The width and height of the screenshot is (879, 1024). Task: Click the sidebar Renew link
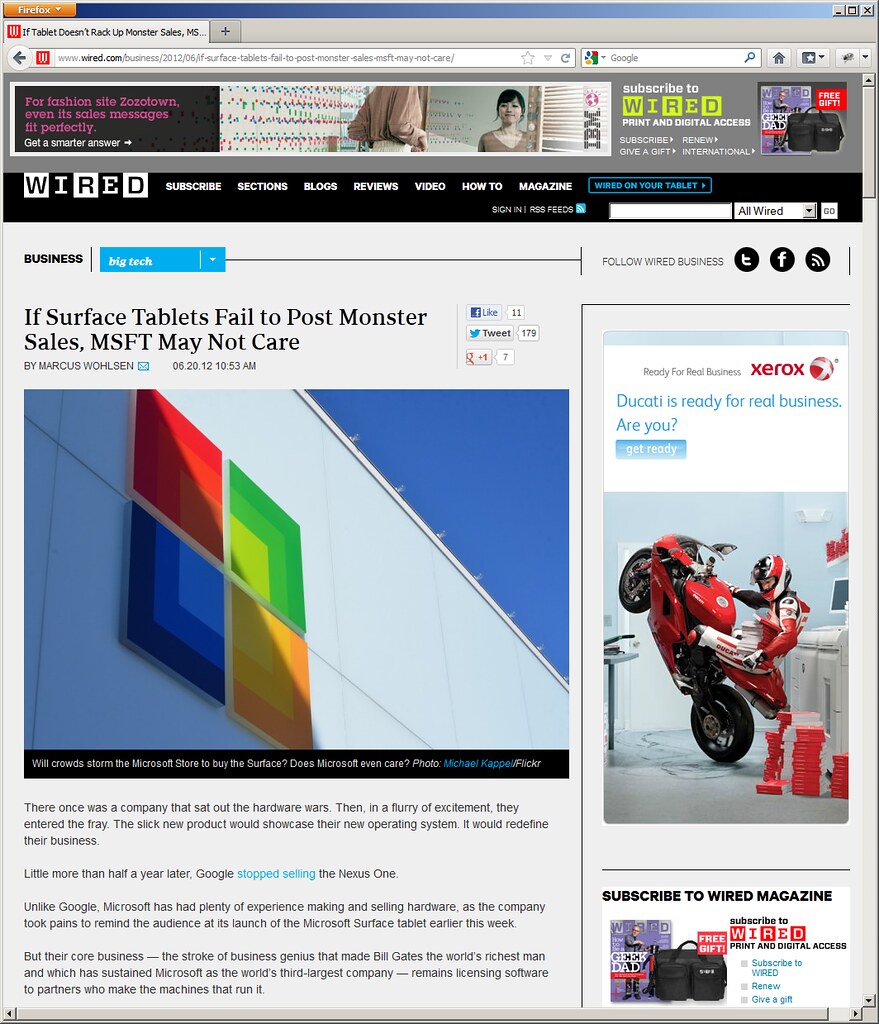[765, 986]
